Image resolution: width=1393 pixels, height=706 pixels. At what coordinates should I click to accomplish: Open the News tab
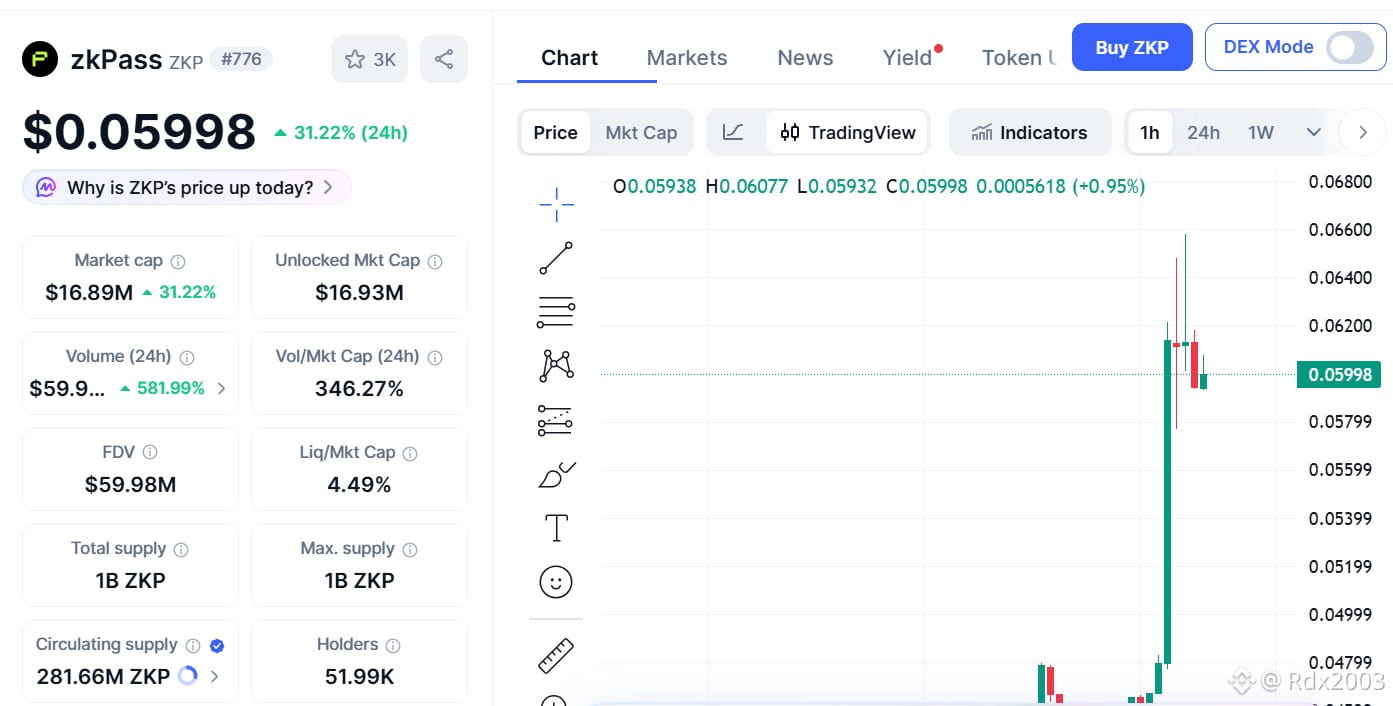[x=805, y=58]
